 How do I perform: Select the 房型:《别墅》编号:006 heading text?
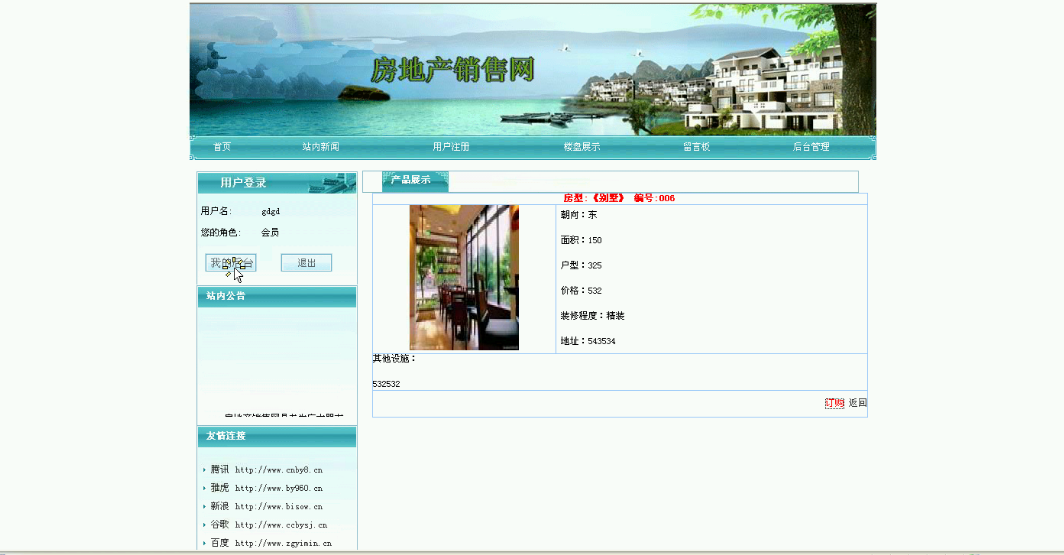click(x=619, y=198)
